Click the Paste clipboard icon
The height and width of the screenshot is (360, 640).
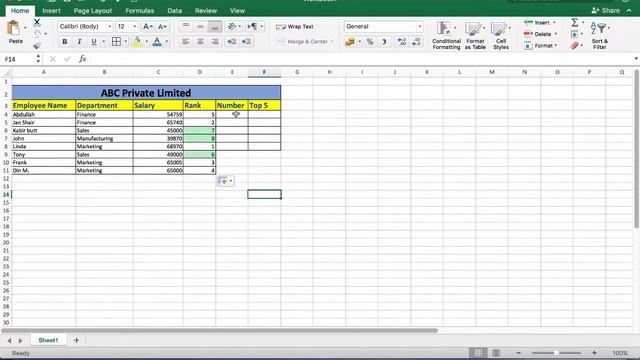click(14, 29)
